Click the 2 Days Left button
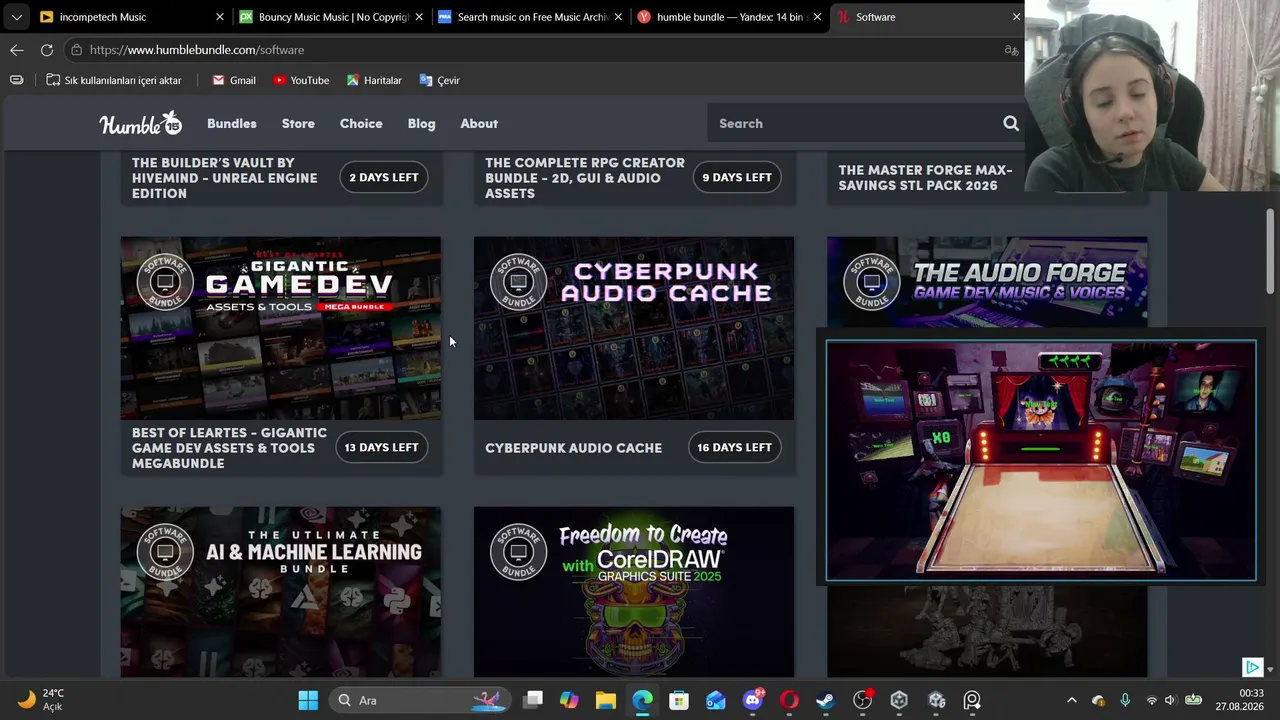 tap(384, 177)
